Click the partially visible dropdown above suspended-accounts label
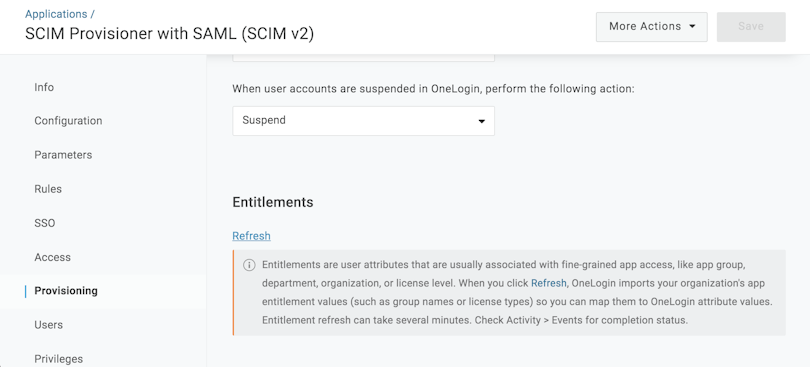 coord(363,57)
